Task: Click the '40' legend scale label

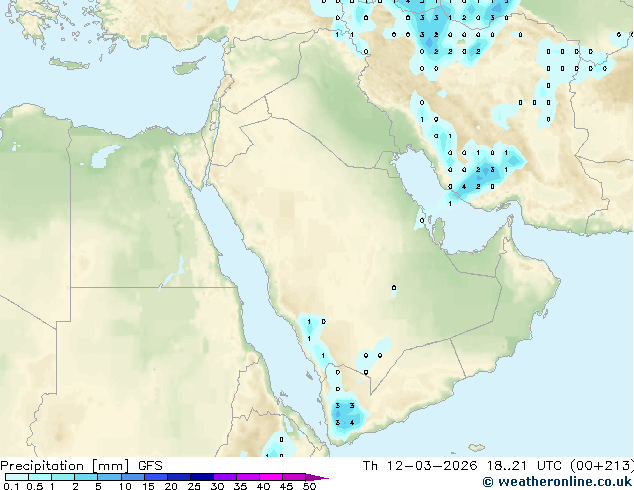Action: coord(263,486)
